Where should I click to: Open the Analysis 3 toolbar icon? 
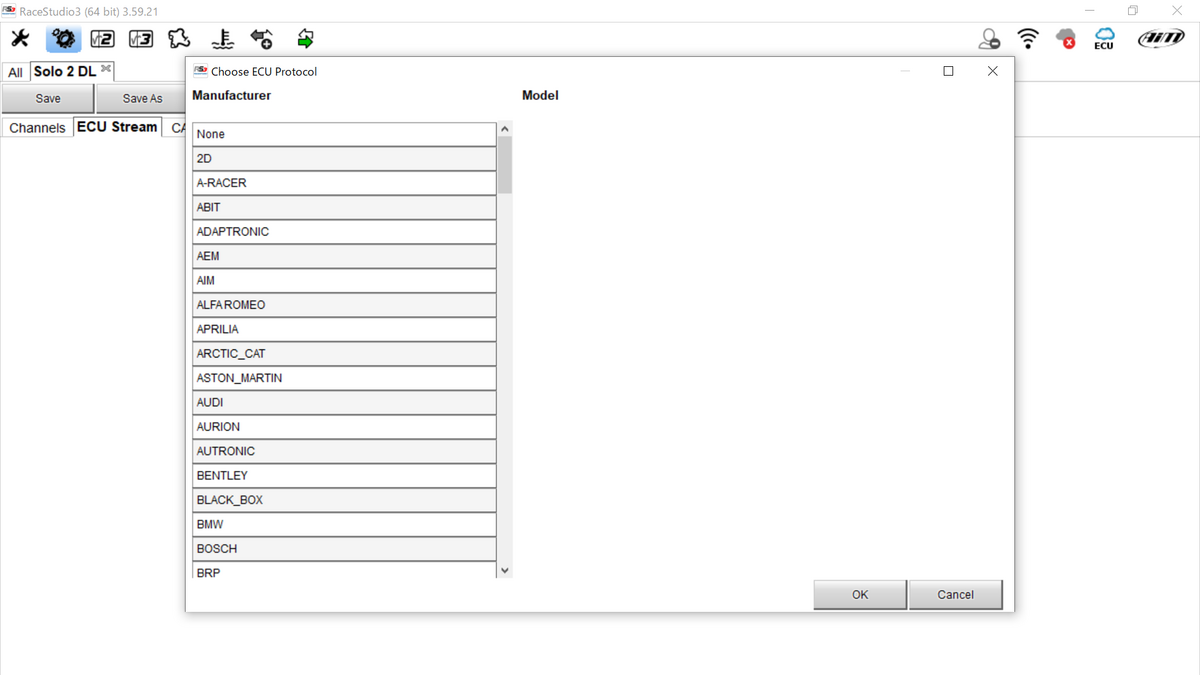click(141, 39)
